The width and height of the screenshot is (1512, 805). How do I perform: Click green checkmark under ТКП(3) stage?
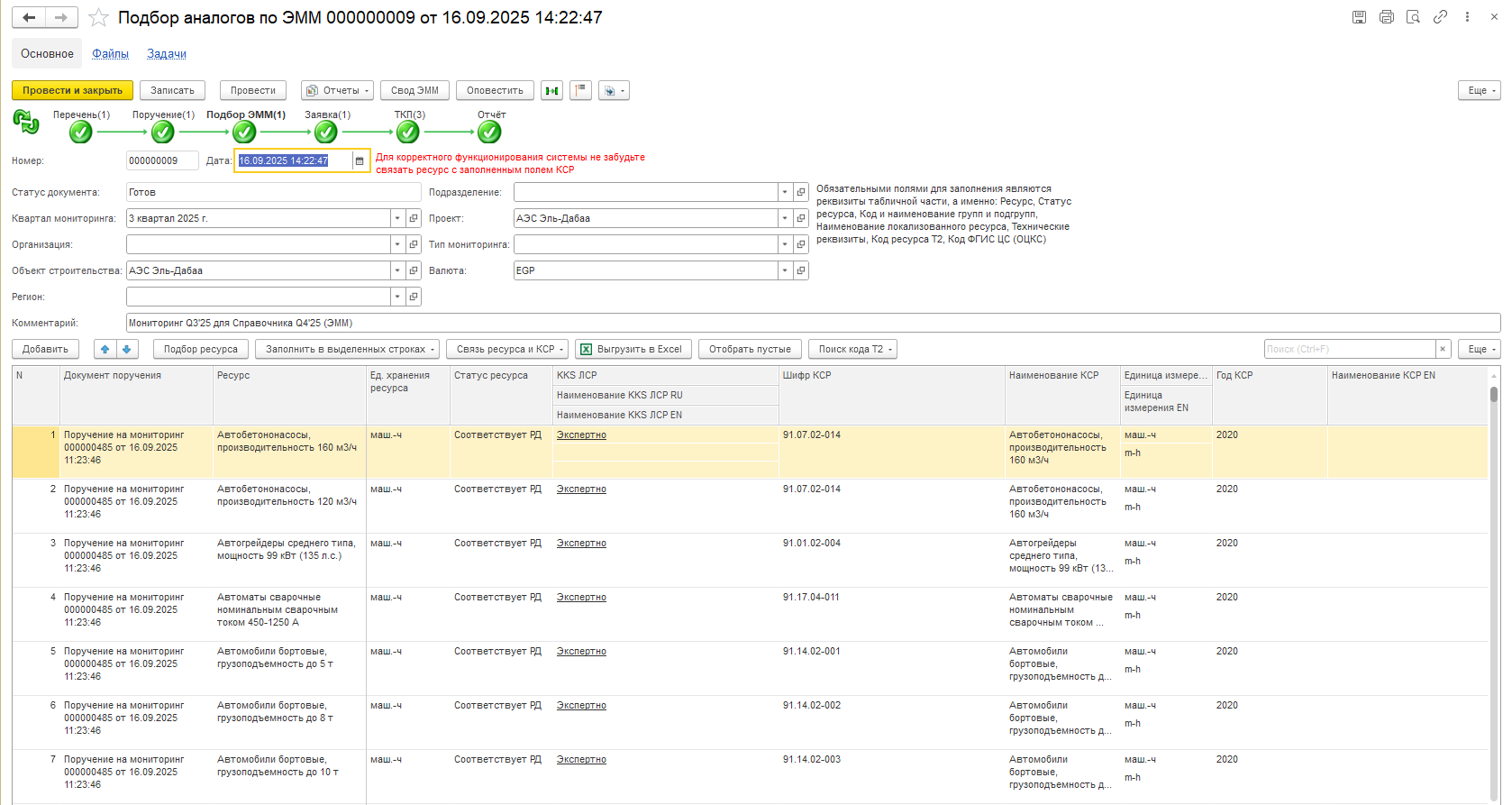click(408, 133)
